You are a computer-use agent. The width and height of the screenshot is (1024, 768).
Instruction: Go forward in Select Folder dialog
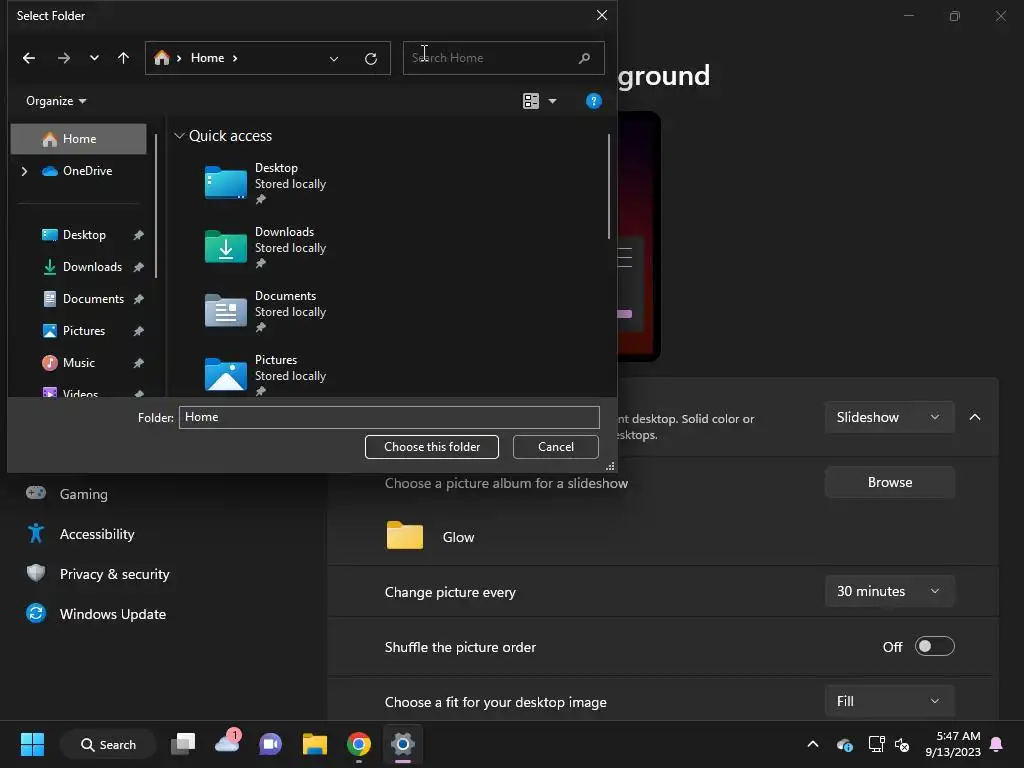tap(63, 58)
